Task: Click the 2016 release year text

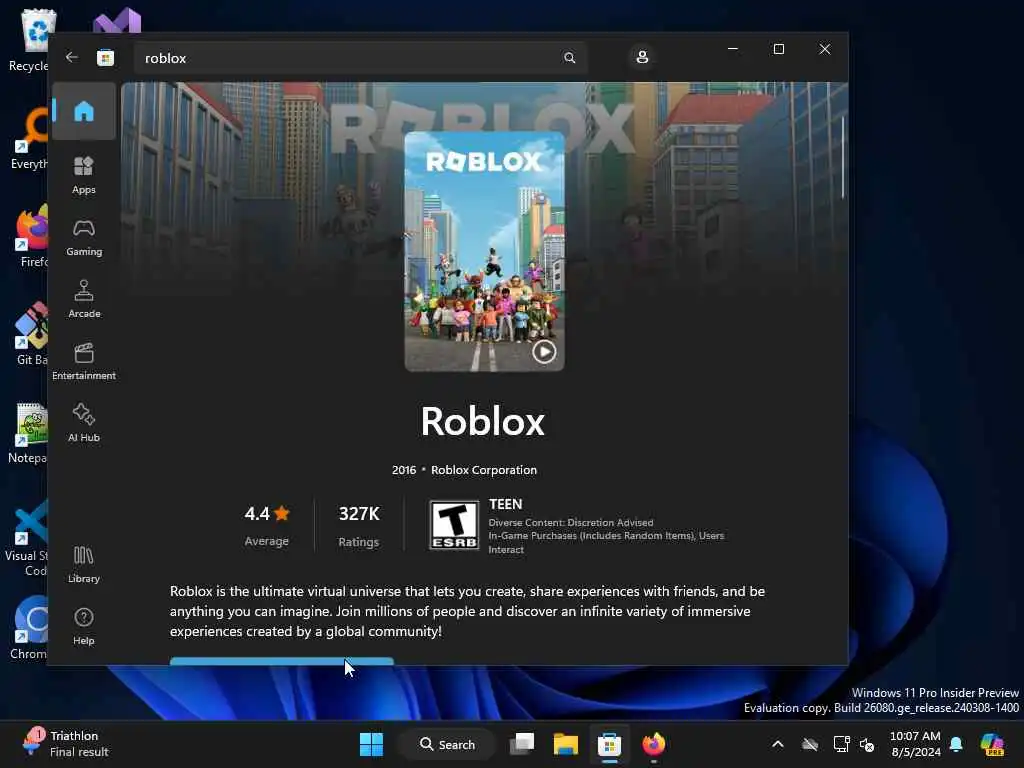Action: [x=404, y=470]
